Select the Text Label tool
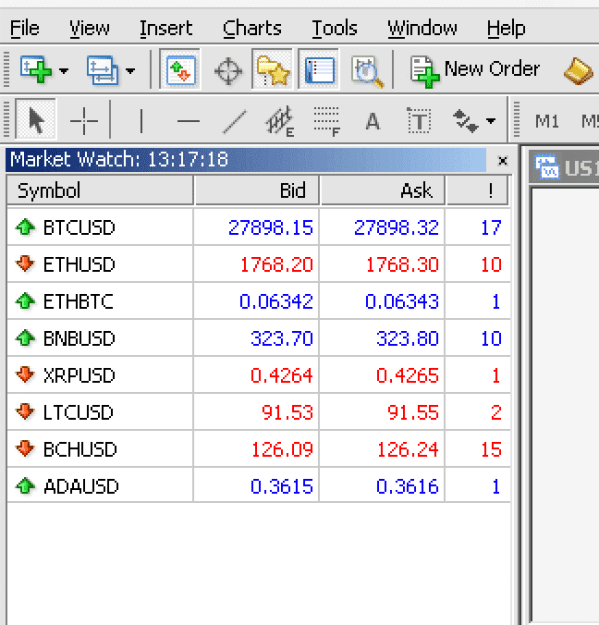Viewport: 599px width, 625px height. click(419, 120)
